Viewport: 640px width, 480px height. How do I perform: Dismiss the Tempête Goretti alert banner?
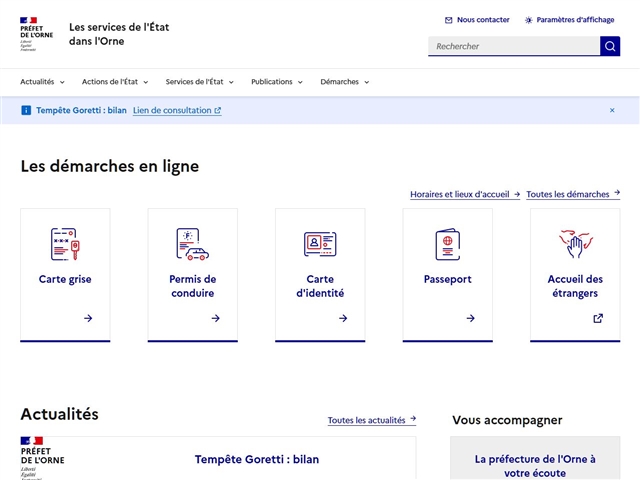612,110
